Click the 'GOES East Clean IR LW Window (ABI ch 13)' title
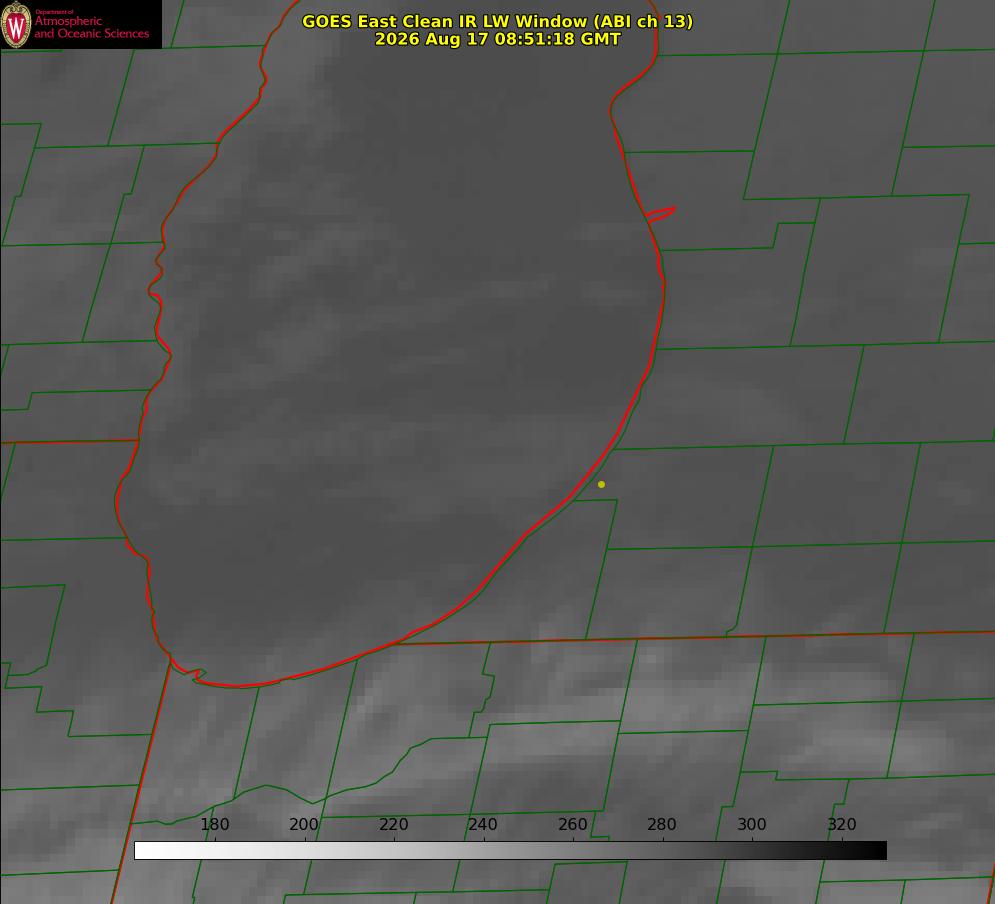This screenshot has height=904, width=995. (x=498, y=21)
